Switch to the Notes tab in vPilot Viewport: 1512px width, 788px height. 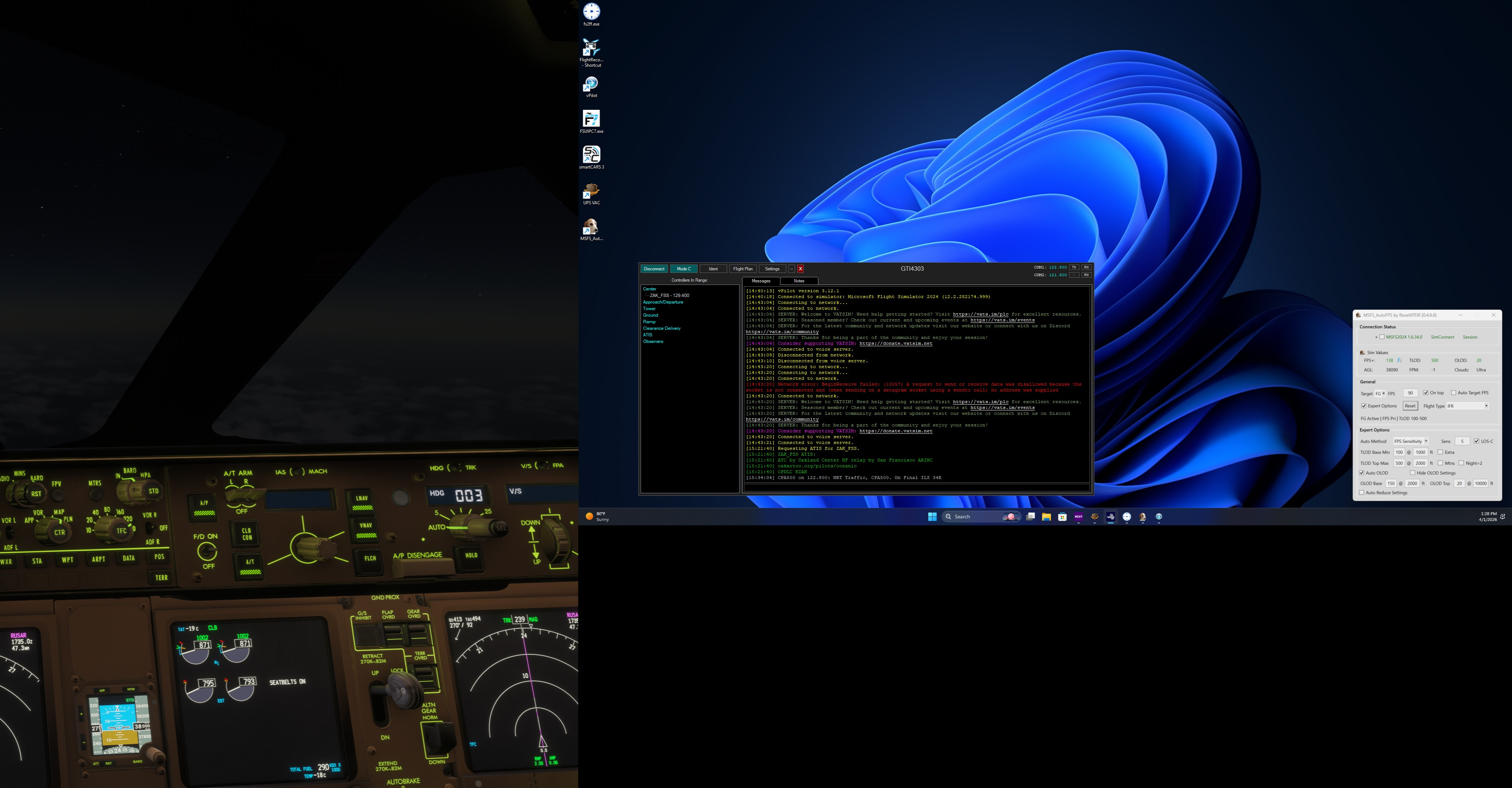point(799,281)
